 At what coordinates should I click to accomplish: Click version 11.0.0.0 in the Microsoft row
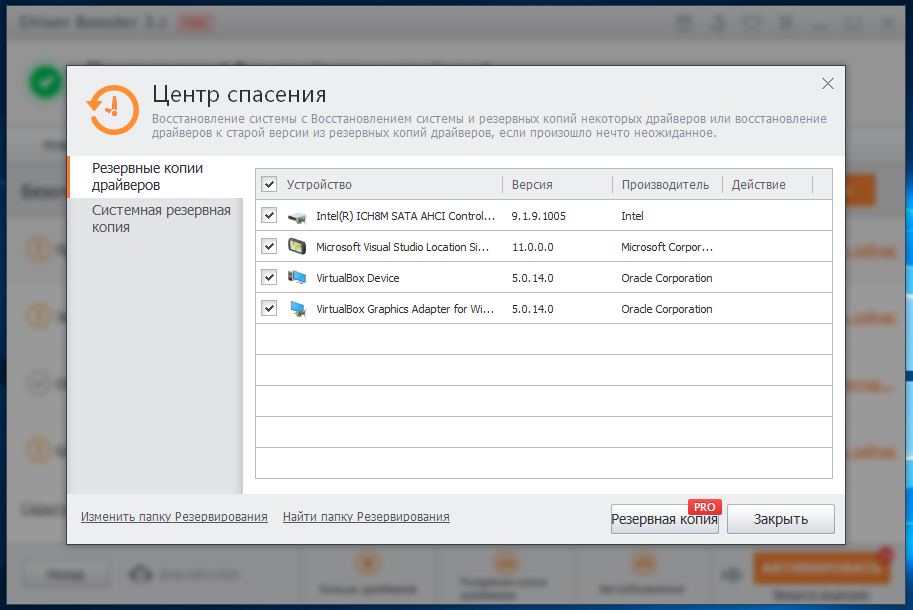coord(533,247)
